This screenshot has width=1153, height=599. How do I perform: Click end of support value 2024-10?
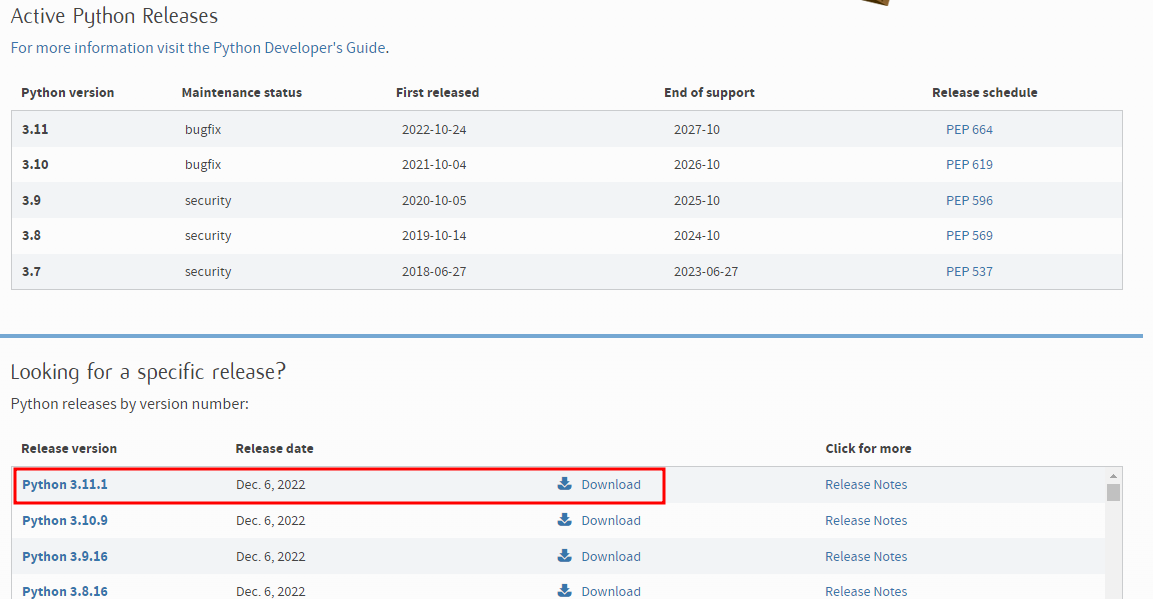click(696, 236)
